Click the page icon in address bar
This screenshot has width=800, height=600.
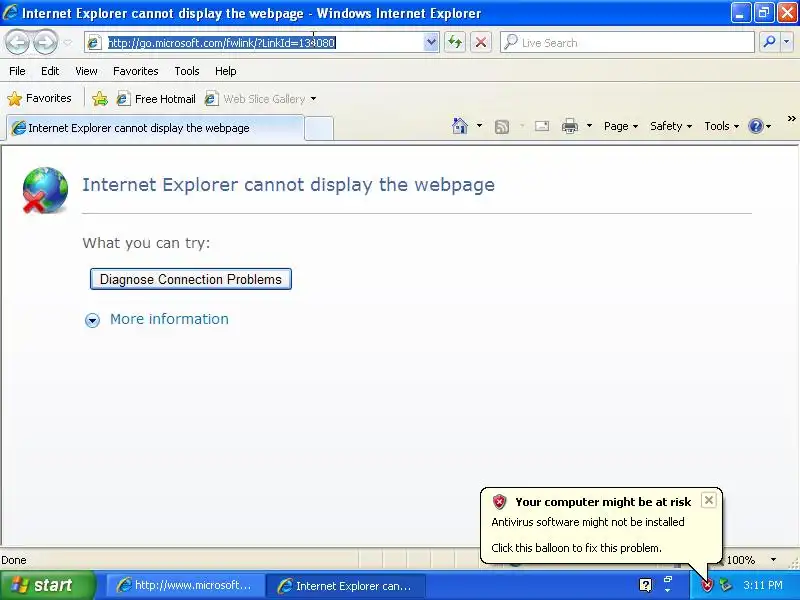point(94,43)
